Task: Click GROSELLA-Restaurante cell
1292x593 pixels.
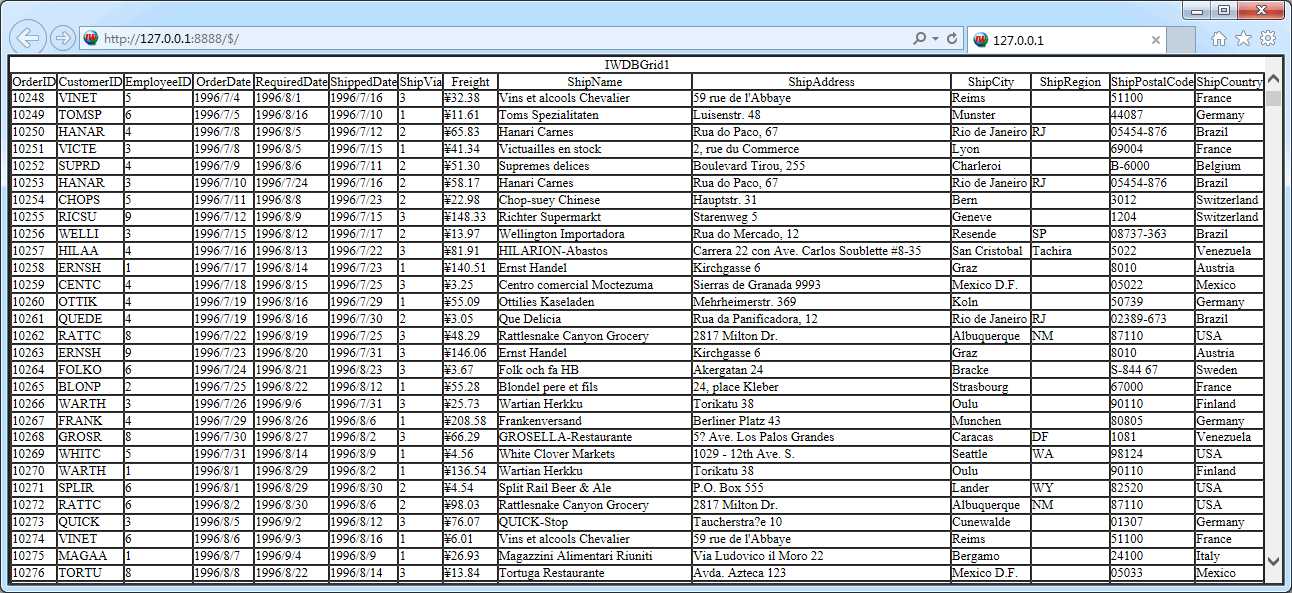Action: pyautogui.click(x=594, y=437)
